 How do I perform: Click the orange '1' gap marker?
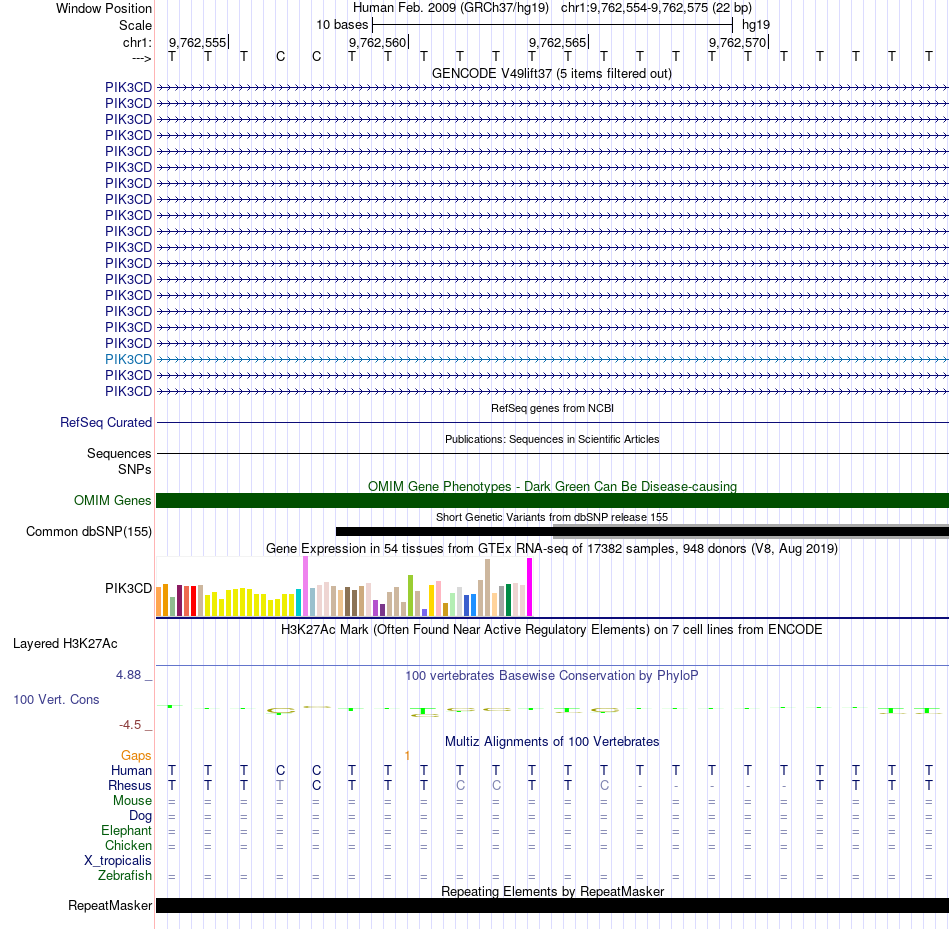click(407, 755)
